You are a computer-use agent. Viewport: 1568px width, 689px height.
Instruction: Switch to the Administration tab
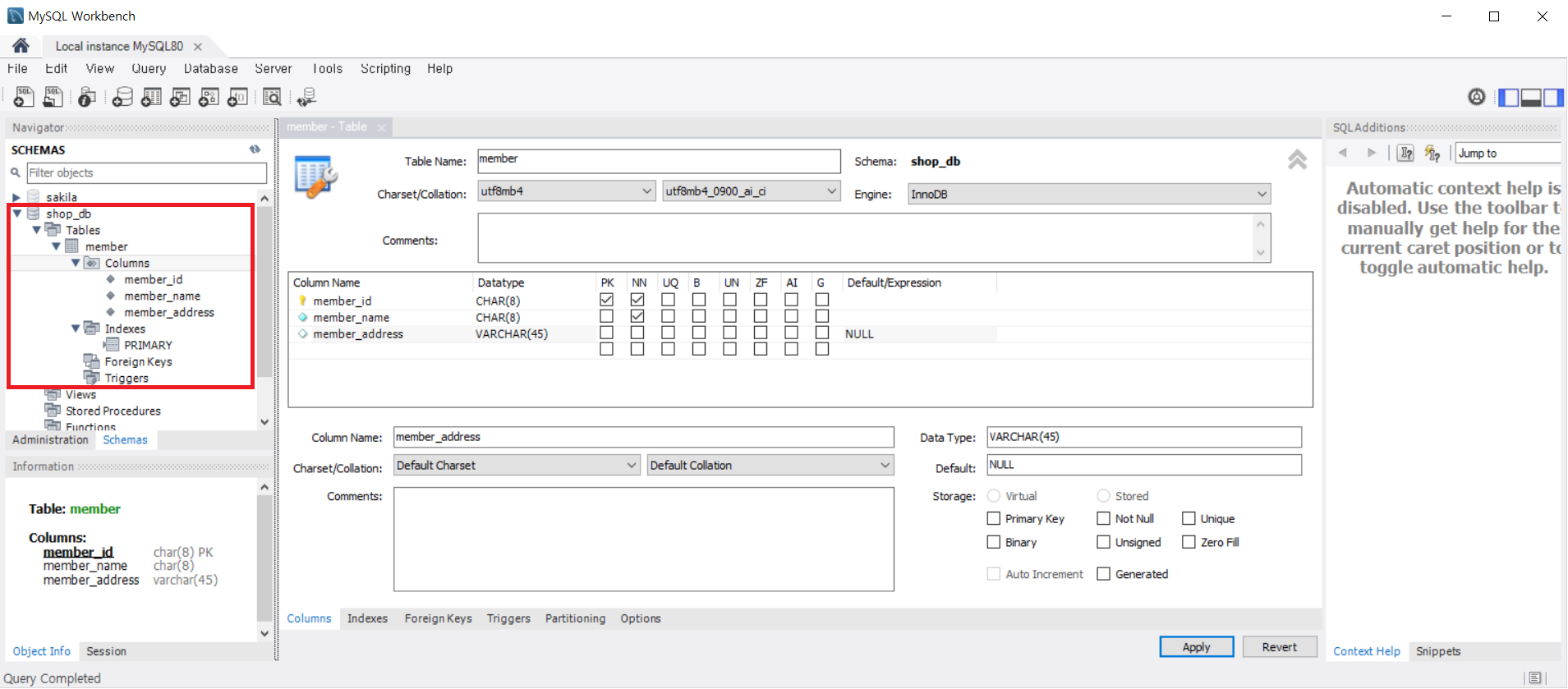(x=50, y=440)
